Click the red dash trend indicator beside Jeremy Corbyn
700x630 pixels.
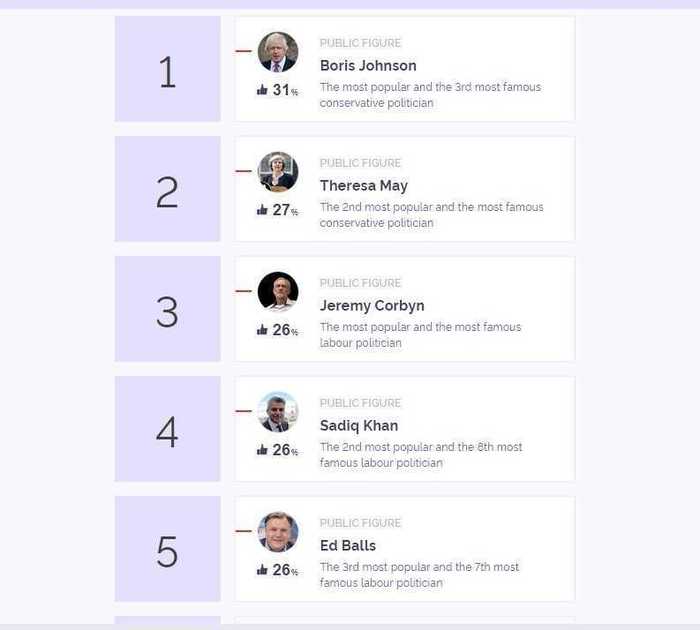(243, 291)
